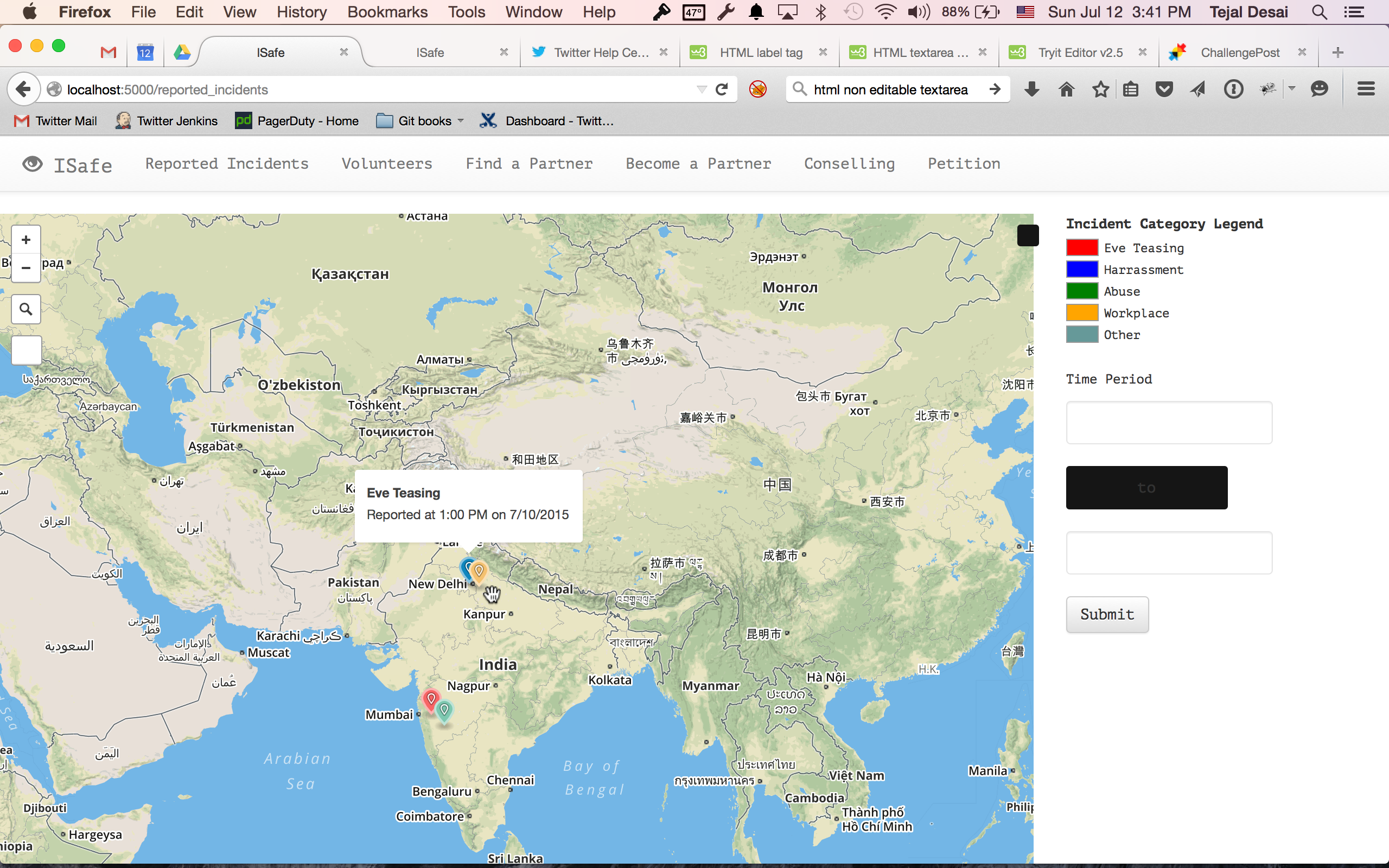Open the Firefox hamburger menu
The width and height of the screenshot is (1389, 868).
(x=1366, y=90)
